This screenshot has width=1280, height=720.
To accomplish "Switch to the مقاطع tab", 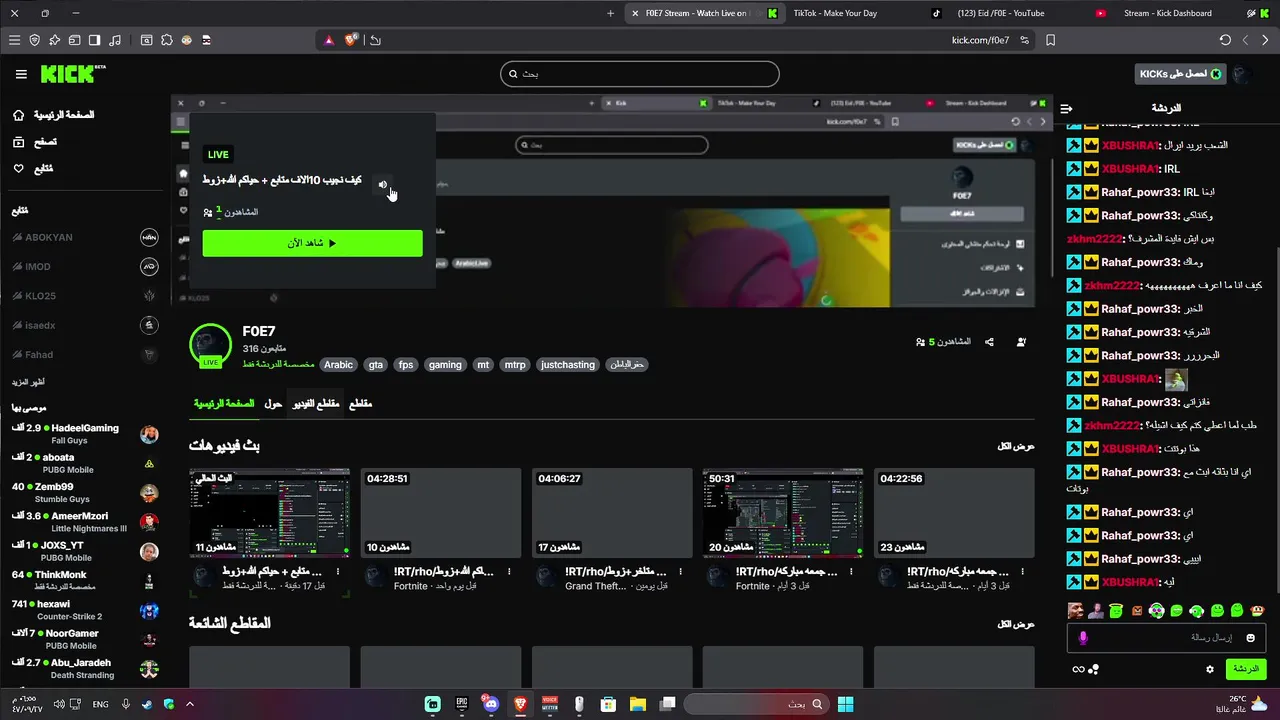I will point(360,403).
